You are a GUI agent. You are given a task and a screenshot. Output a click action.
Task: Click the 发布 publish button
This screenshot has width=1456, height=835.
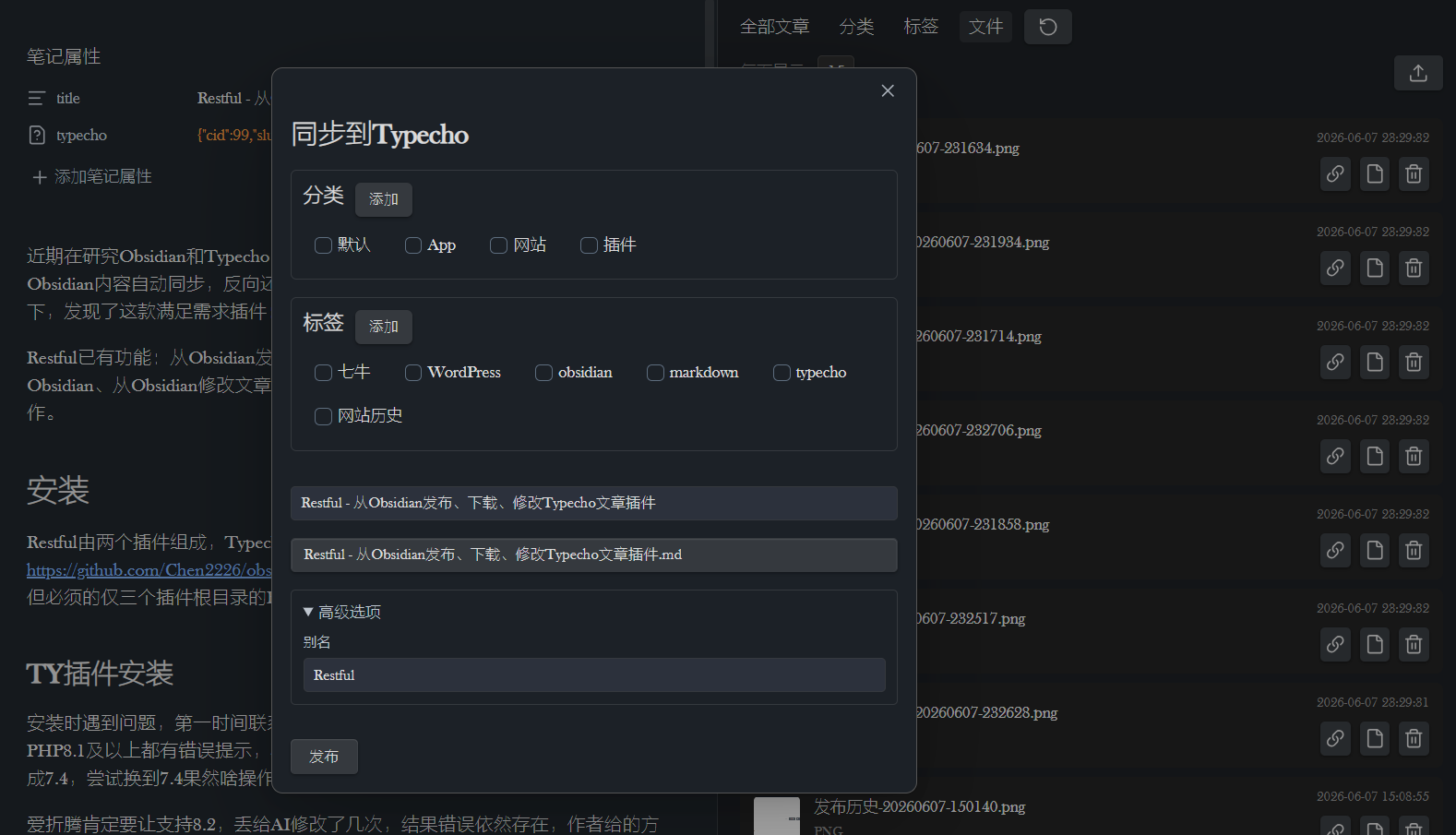pyautogui.click(x=324, y=757)
